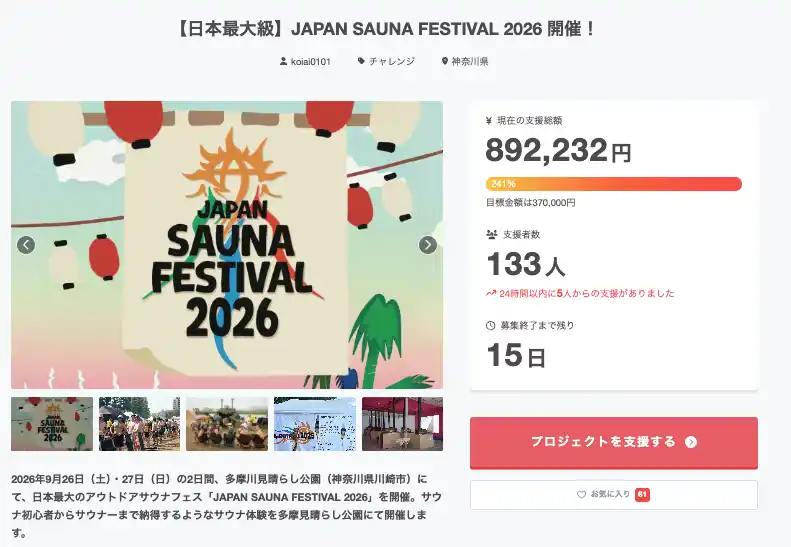This screenshot has width=791, height=547.
Task: Select the second thumbnail with crowd photo
Action: coord(139,424)
